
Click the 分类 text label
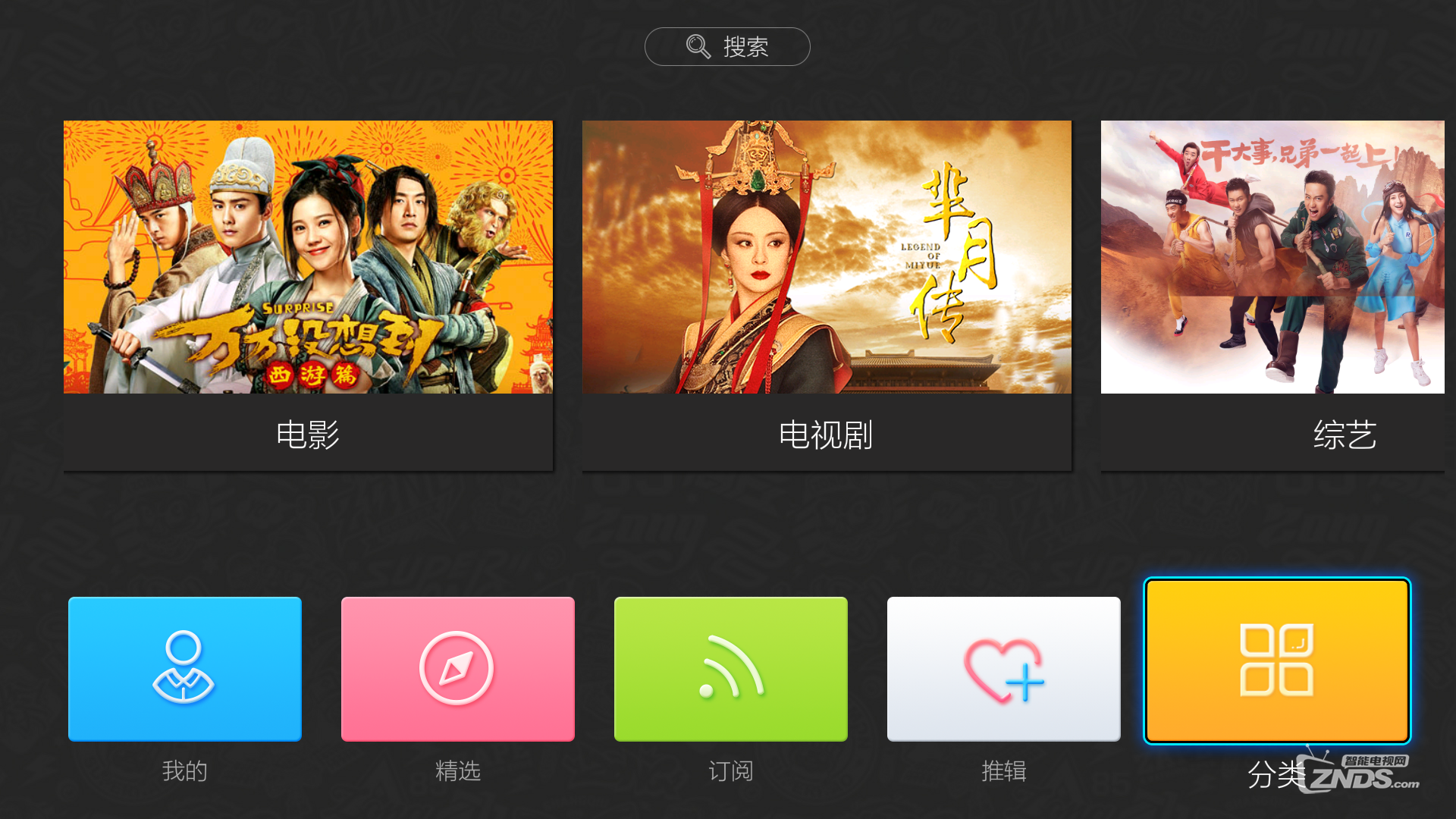[x=1277, y=774]
